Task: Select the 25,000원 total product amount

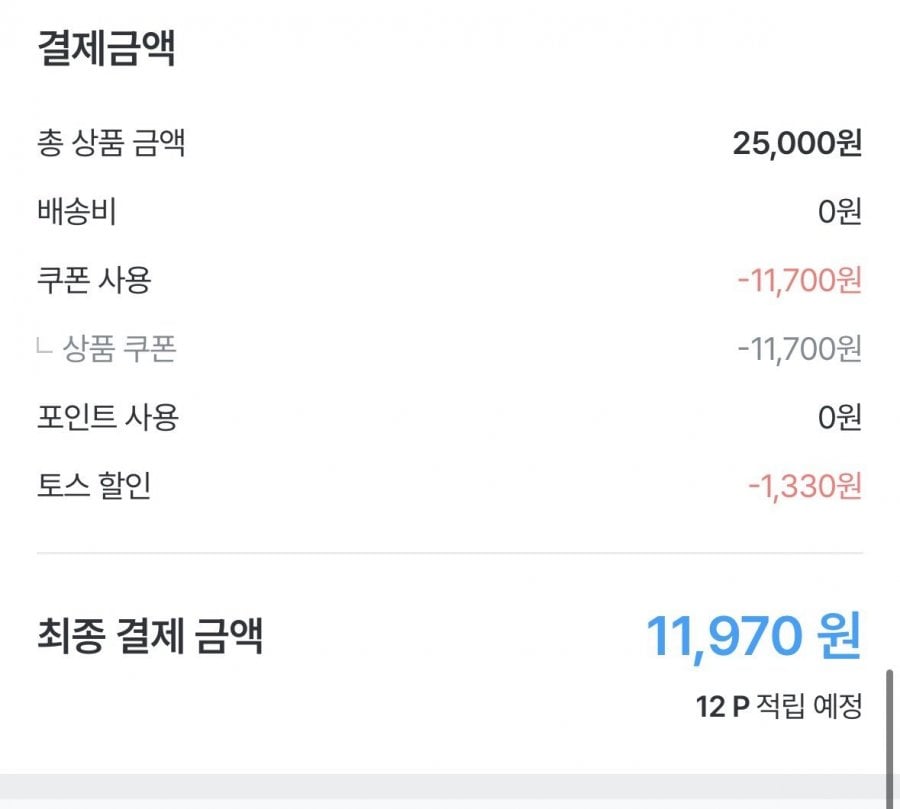Action: pos(797,144)
